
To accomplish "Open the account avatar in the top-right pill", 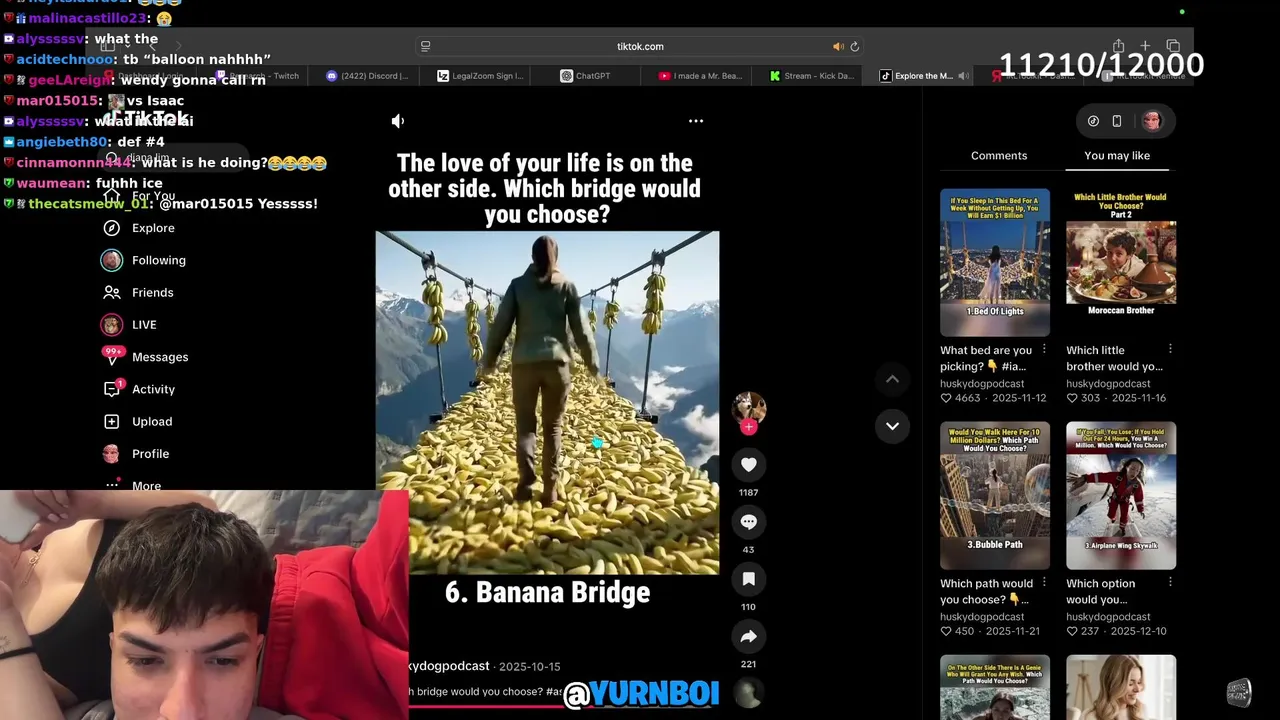I will pos(1152,121).
